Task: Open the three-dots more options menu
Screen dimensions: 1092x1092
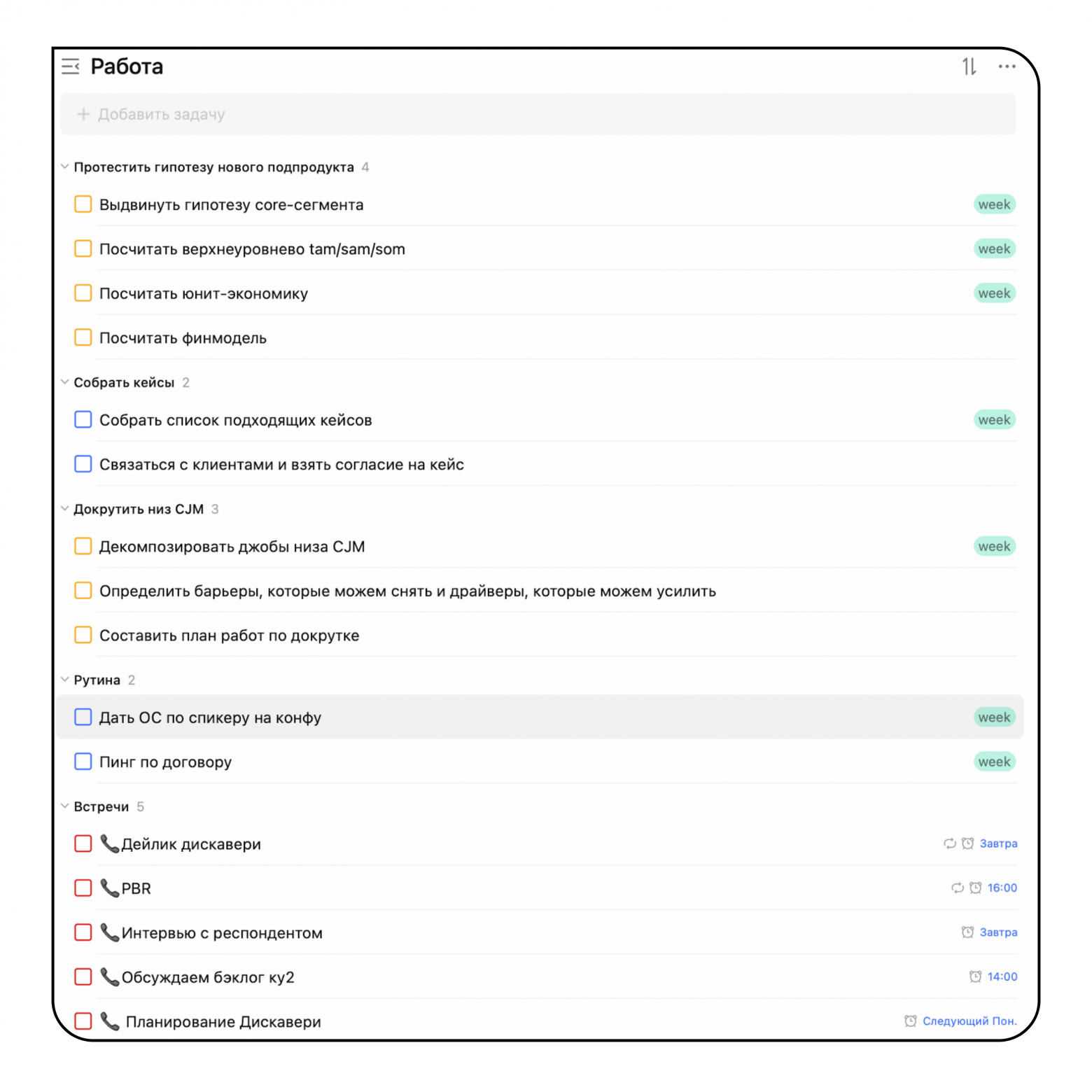Action: point(1007,66)
